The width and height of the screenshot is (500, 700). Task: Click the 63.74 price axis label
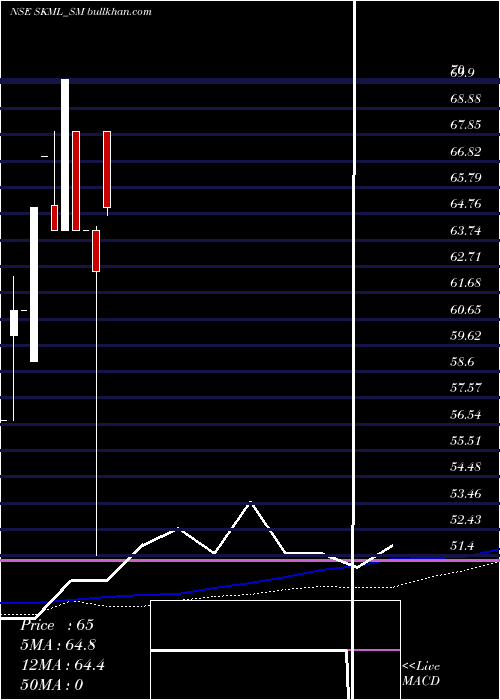tap(466, 230)
